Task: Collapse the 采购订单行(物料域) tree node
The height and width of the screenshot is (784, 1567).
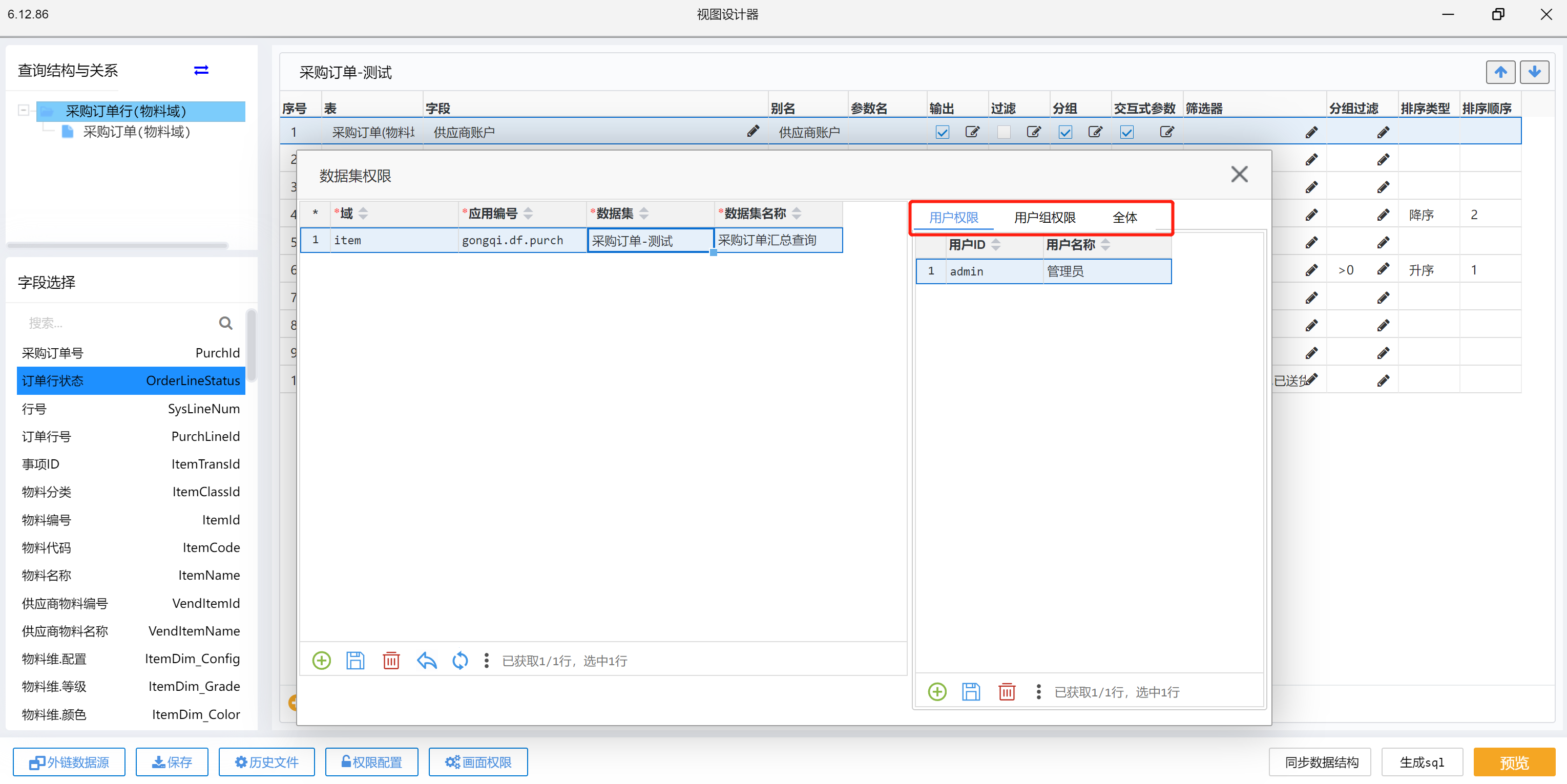Action: [x=23, y=111]
